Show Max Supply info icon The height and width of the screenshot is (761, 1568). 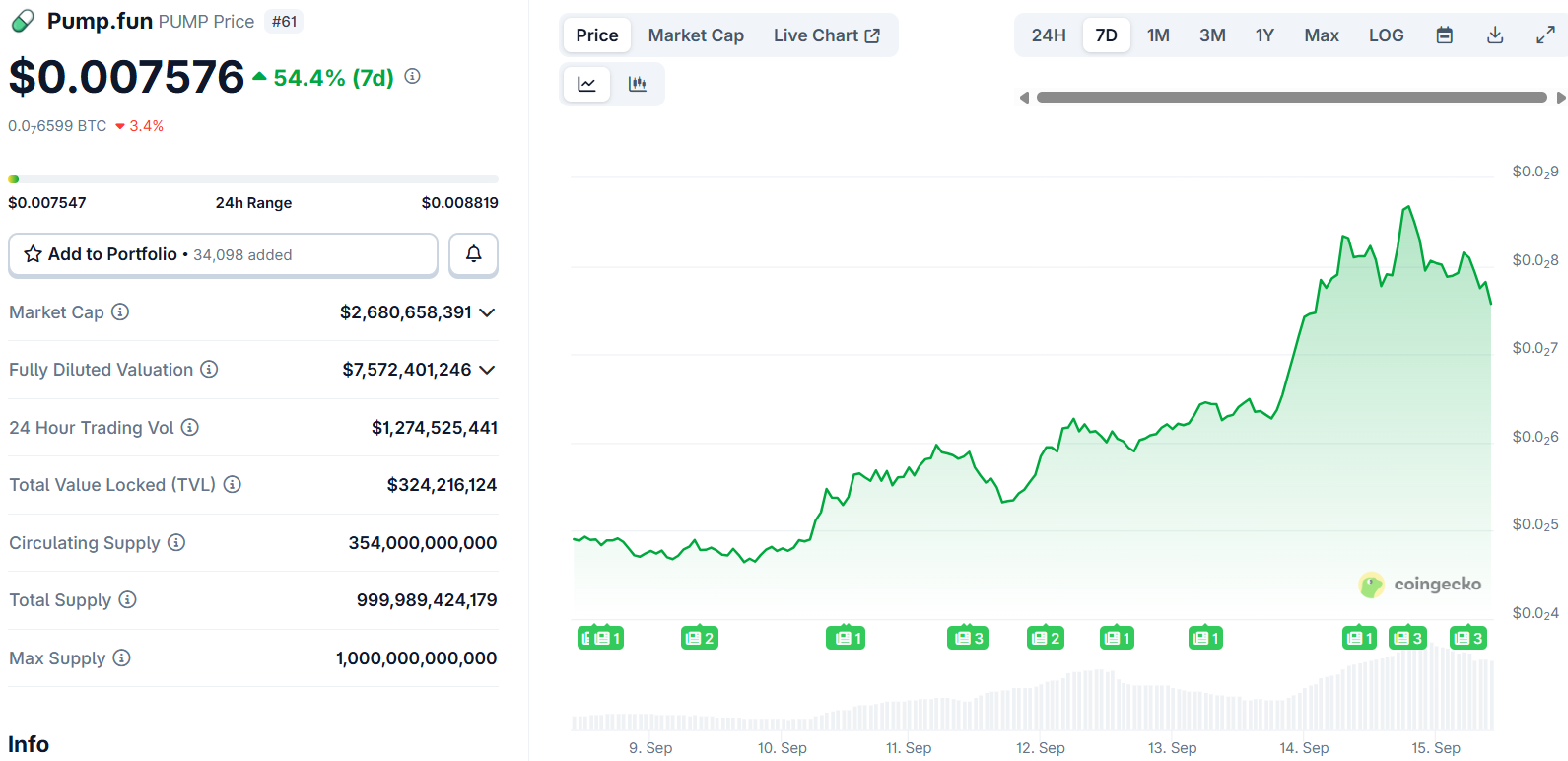tap(121, 657)
